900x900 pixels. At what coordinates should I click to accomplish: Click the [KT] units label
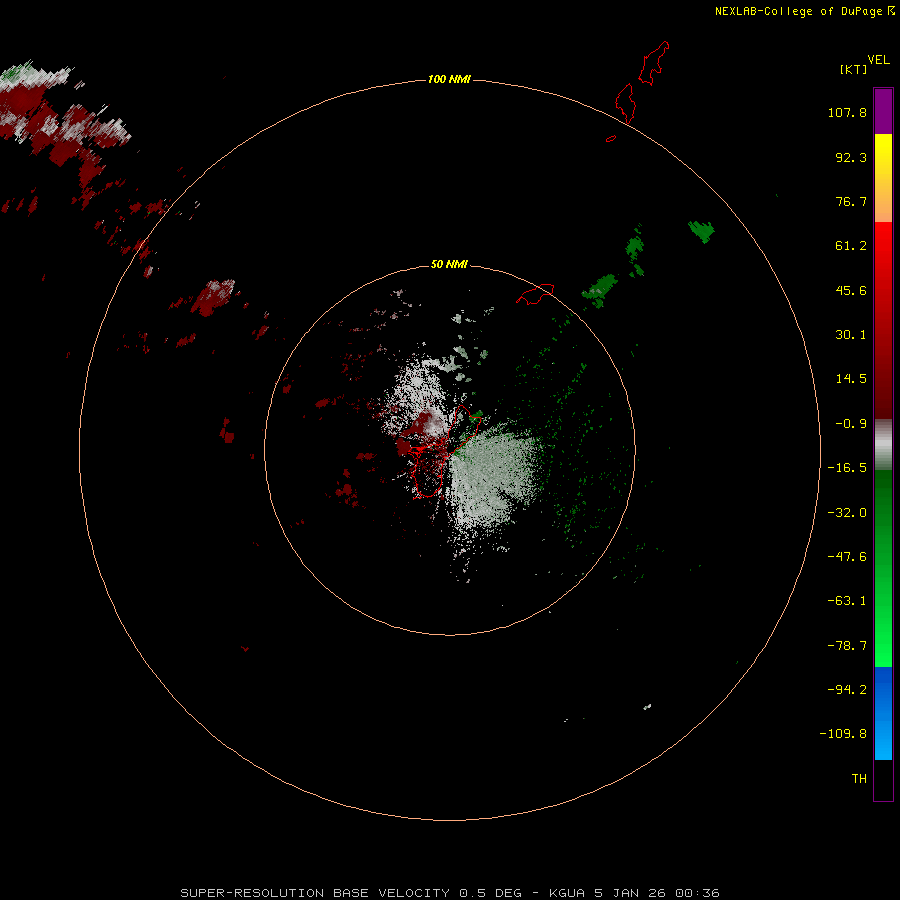click(x=854, y=69)
